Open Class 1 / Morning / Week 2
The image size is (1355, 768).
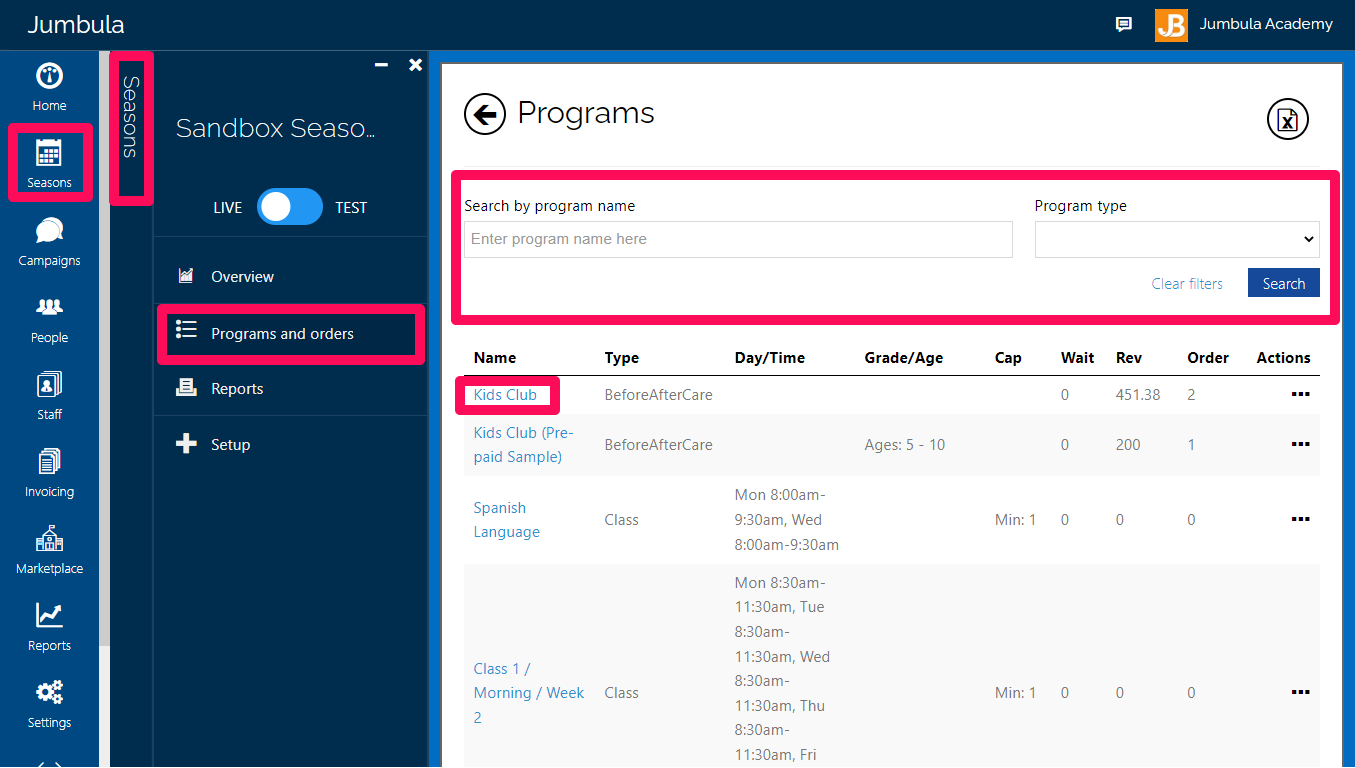pos(528,692)
